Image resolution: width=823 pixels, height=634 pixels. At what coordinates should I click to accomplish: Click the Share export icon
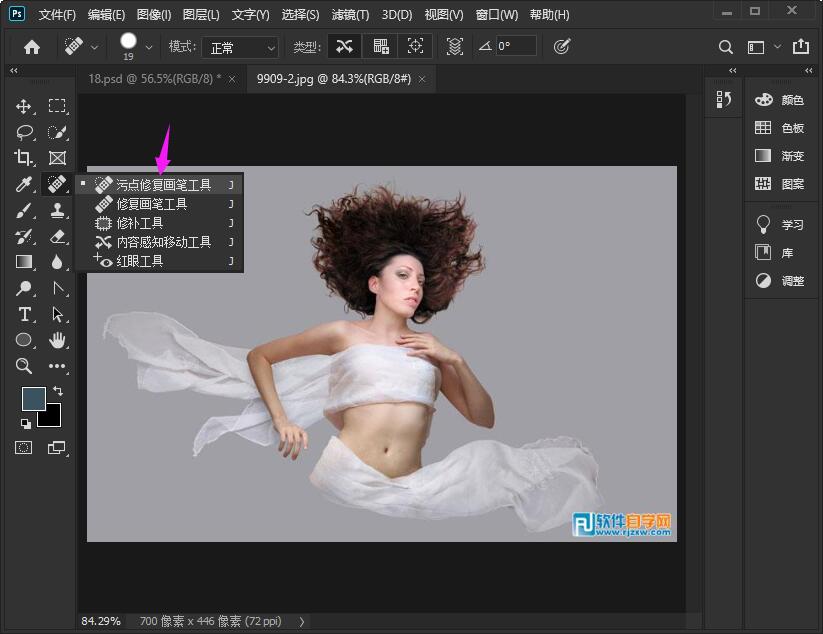[800, 47]
